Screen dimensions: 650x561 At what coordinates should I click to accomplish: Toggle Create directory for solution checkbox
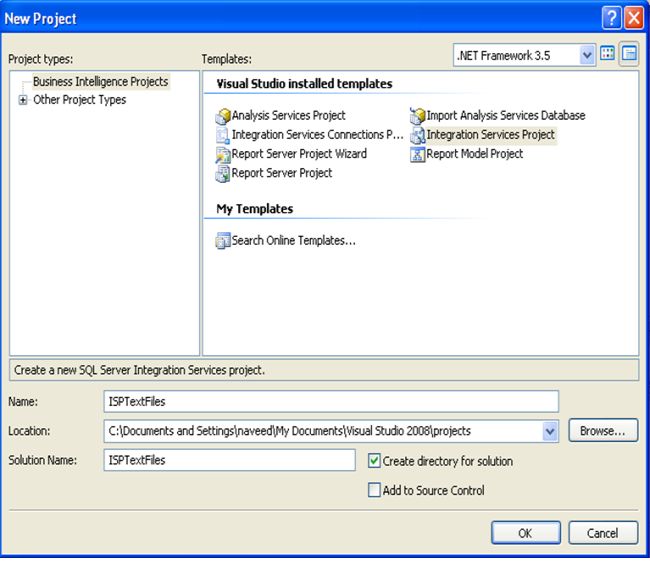(374, 461)
